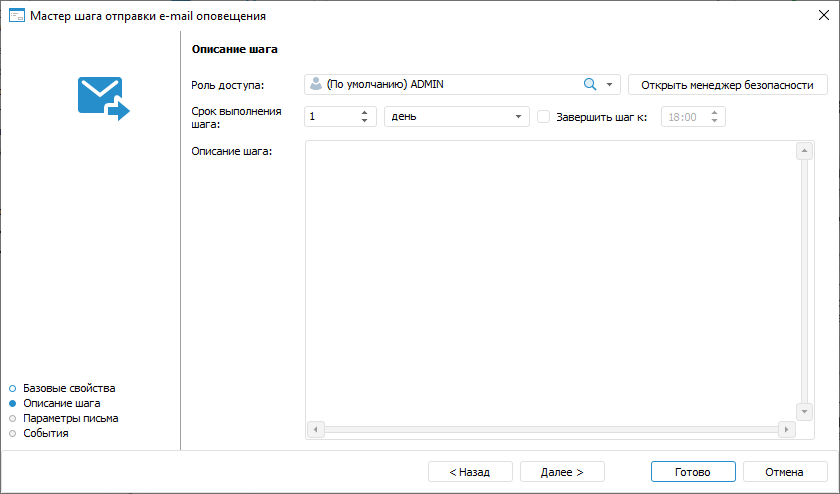840x494 pixels.
Task: Proceed with the 'Далее >' button
Action: click(x=561, y=471)
